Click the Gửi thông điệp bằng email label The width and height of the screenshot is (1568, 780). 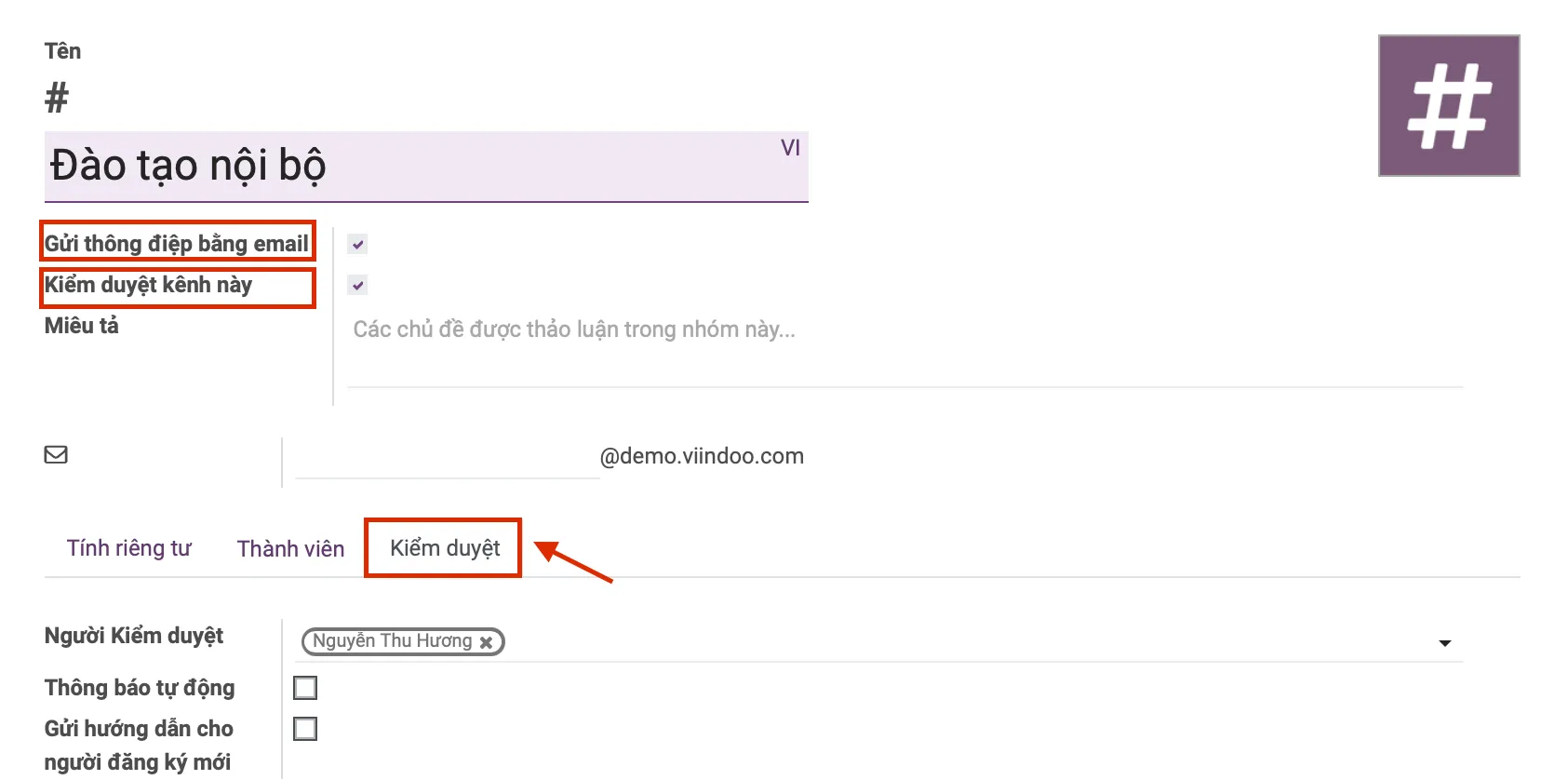click(177, 244)
